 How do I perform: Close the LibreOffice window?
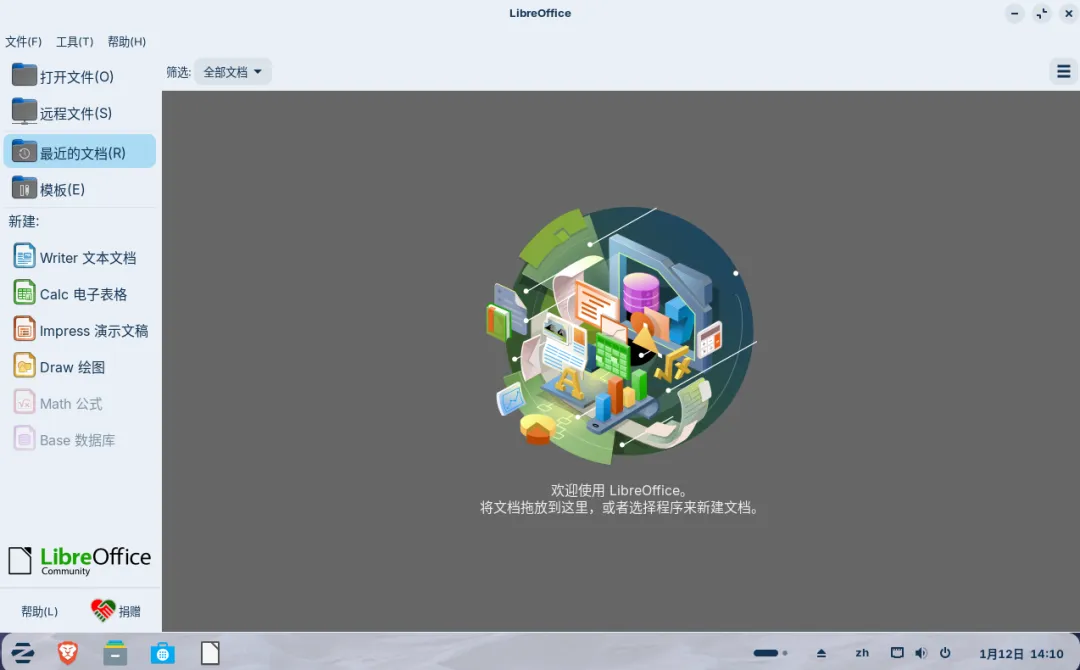tap(1068, 13)
